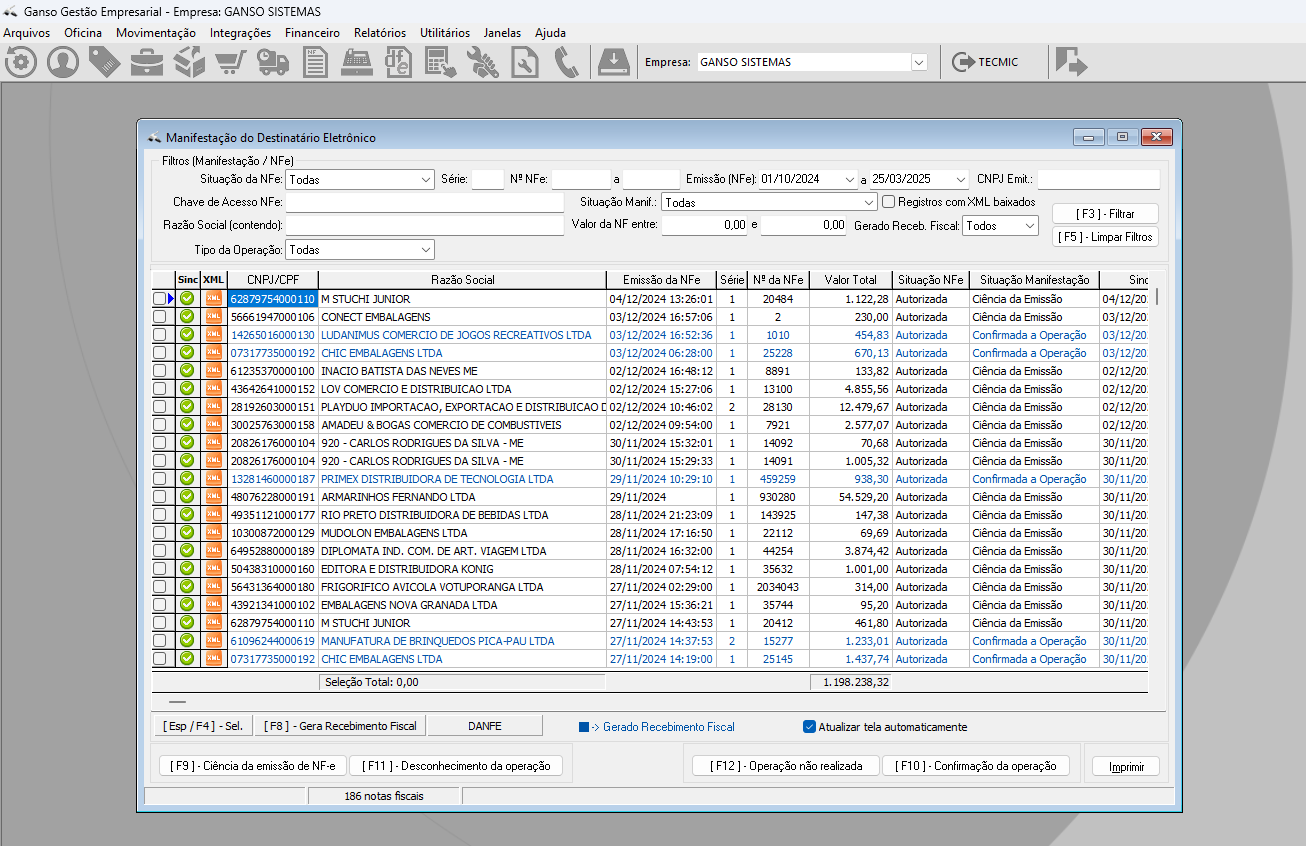Enable Registros com XML baixados checkbox
The width and height of the screenshot is (1306, 846).
tap(888, 202)
